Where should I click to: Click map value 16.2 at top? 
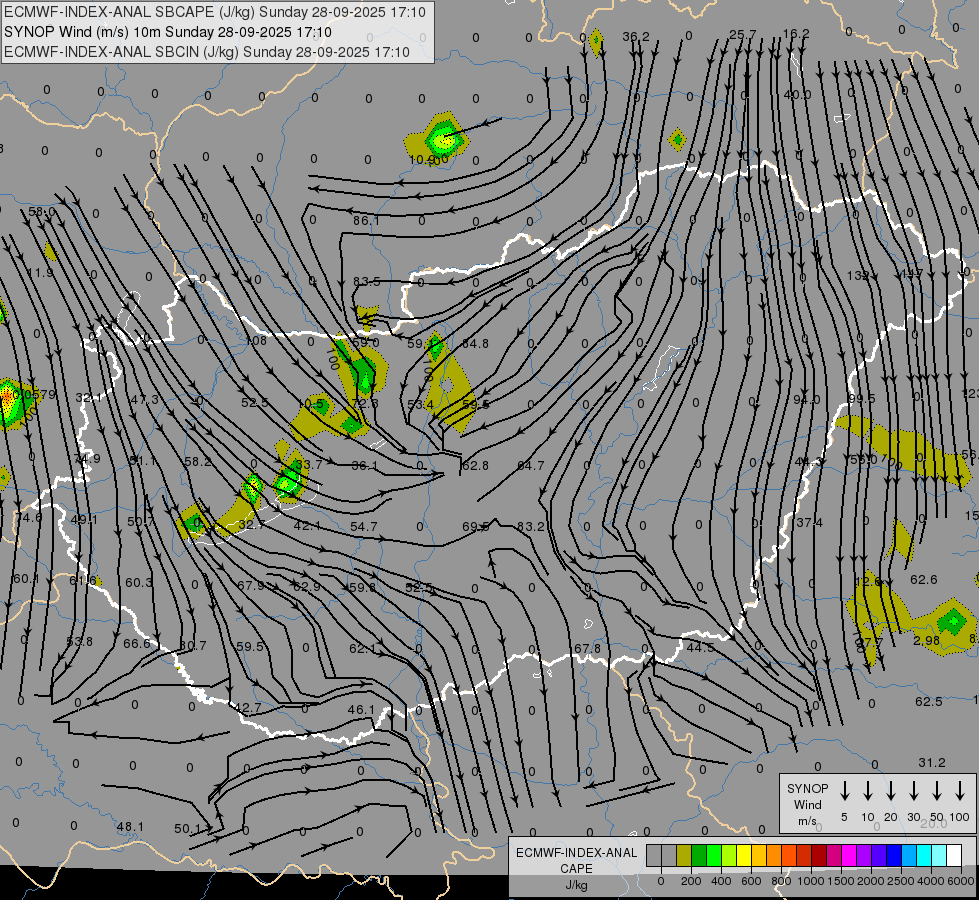[x=796, y=34]
